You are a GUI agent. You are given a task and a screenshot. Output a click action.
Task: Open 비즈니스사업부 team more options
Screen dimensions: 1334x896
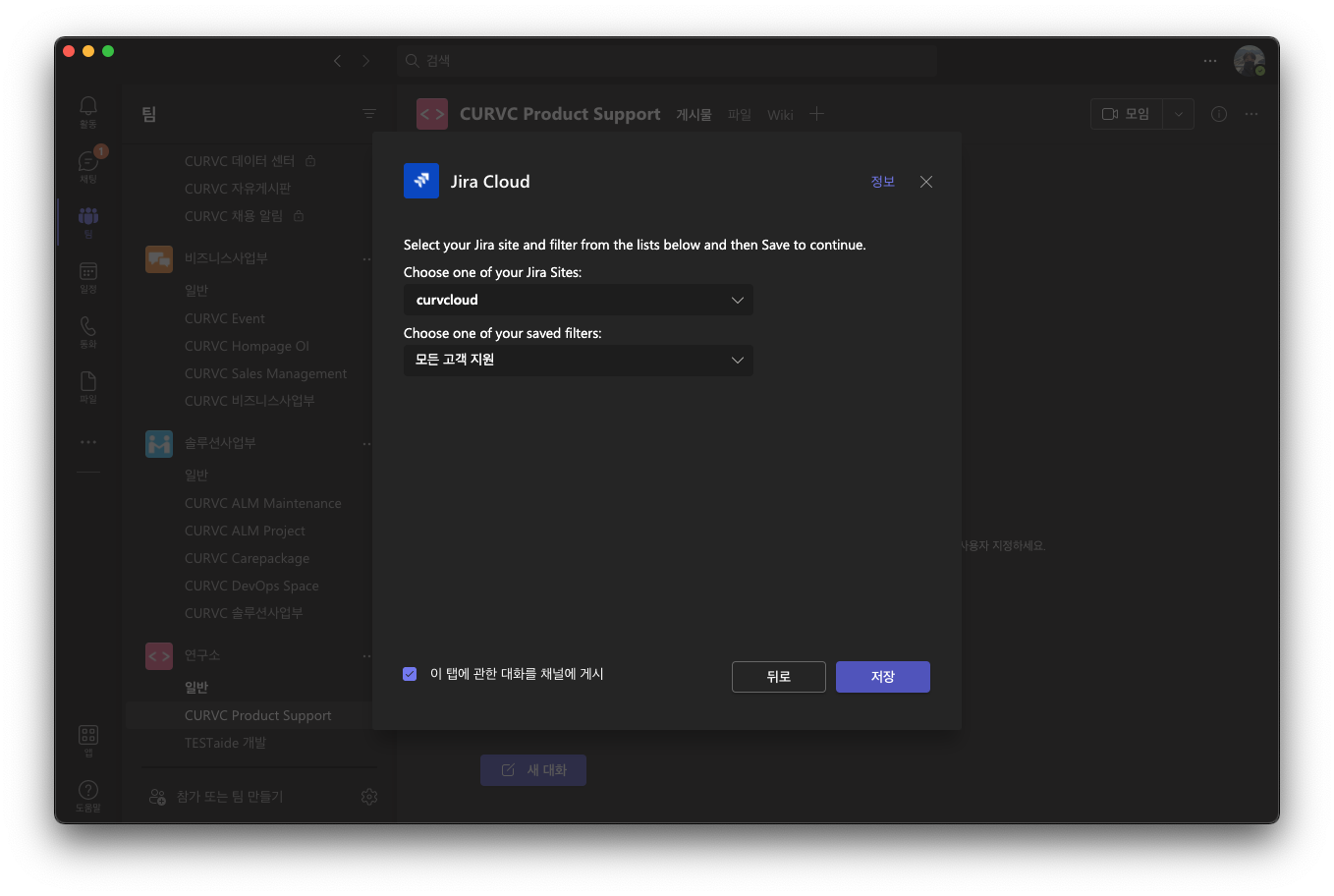pos(366,258)
